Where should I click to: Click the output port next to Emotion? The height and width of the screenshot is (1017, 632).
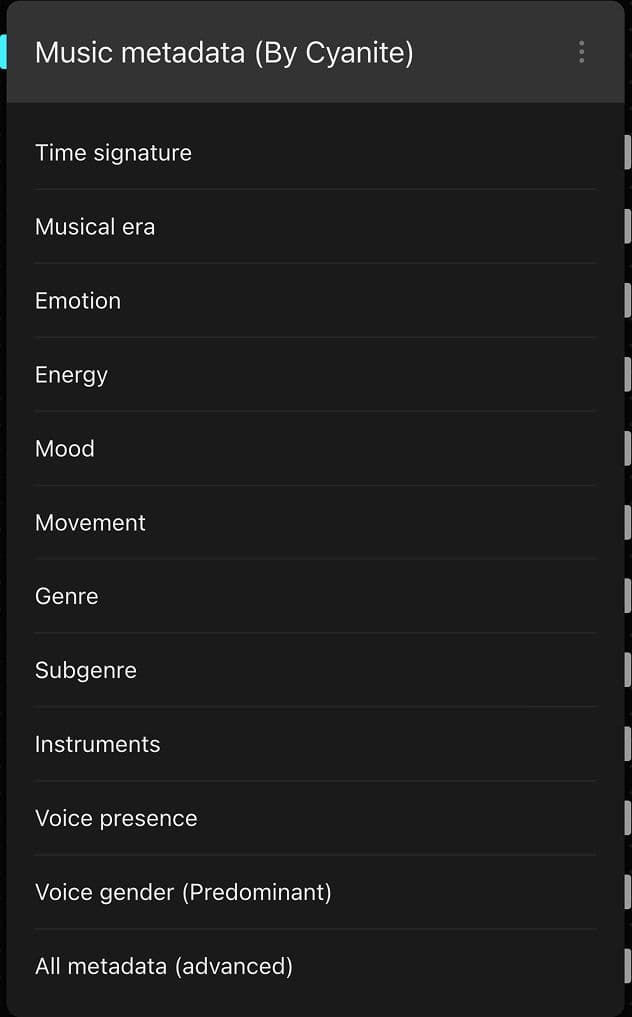point(627,300)
